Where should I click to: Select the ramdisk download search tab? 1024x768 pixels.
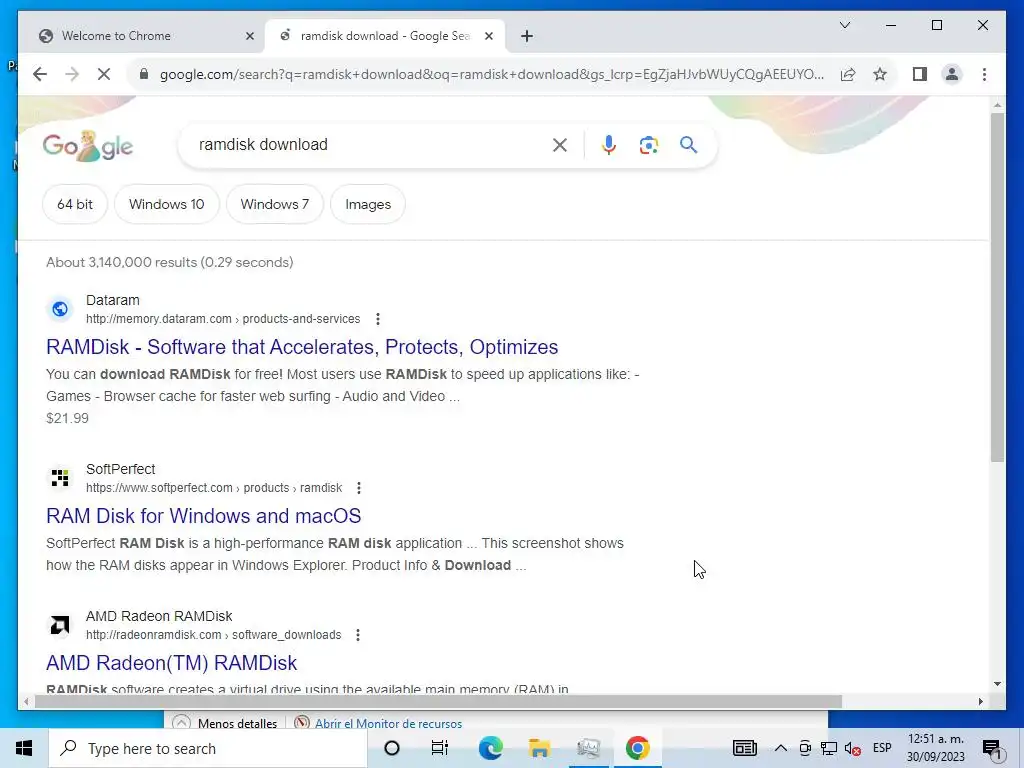click(385, 36)
